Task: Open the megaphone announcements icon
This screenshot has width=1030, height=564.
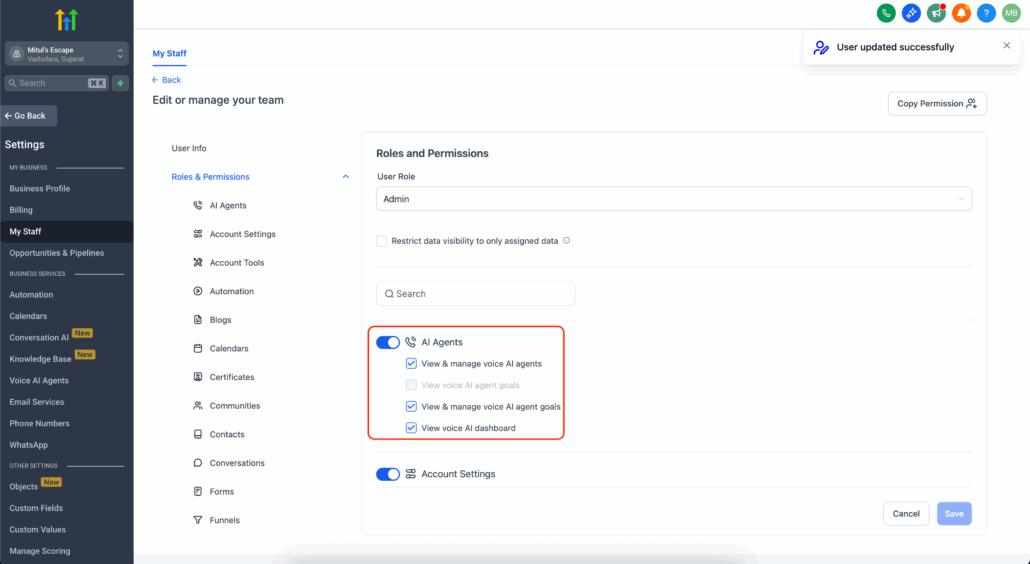Action: pos(936,13)
